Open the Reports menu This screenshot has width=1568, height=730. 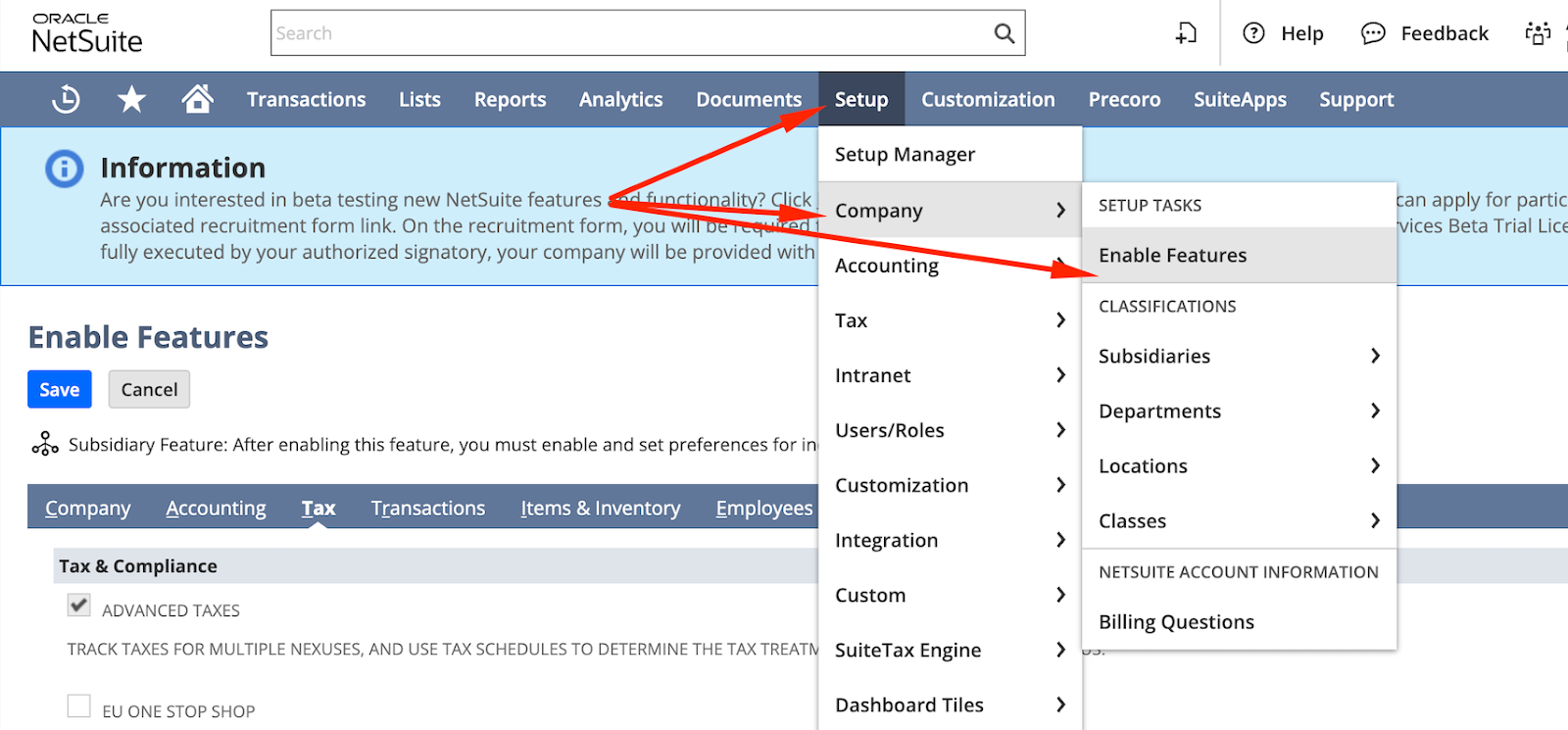[x=510, y=99]
